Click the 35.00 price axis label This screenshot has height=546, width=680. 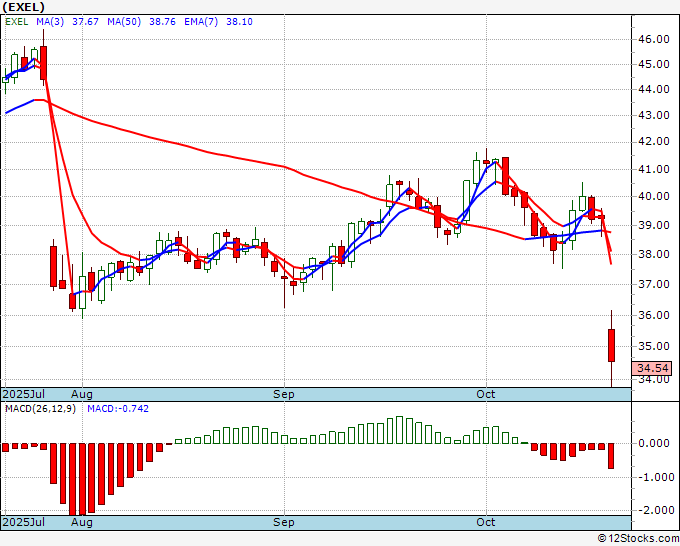[654, 346]
